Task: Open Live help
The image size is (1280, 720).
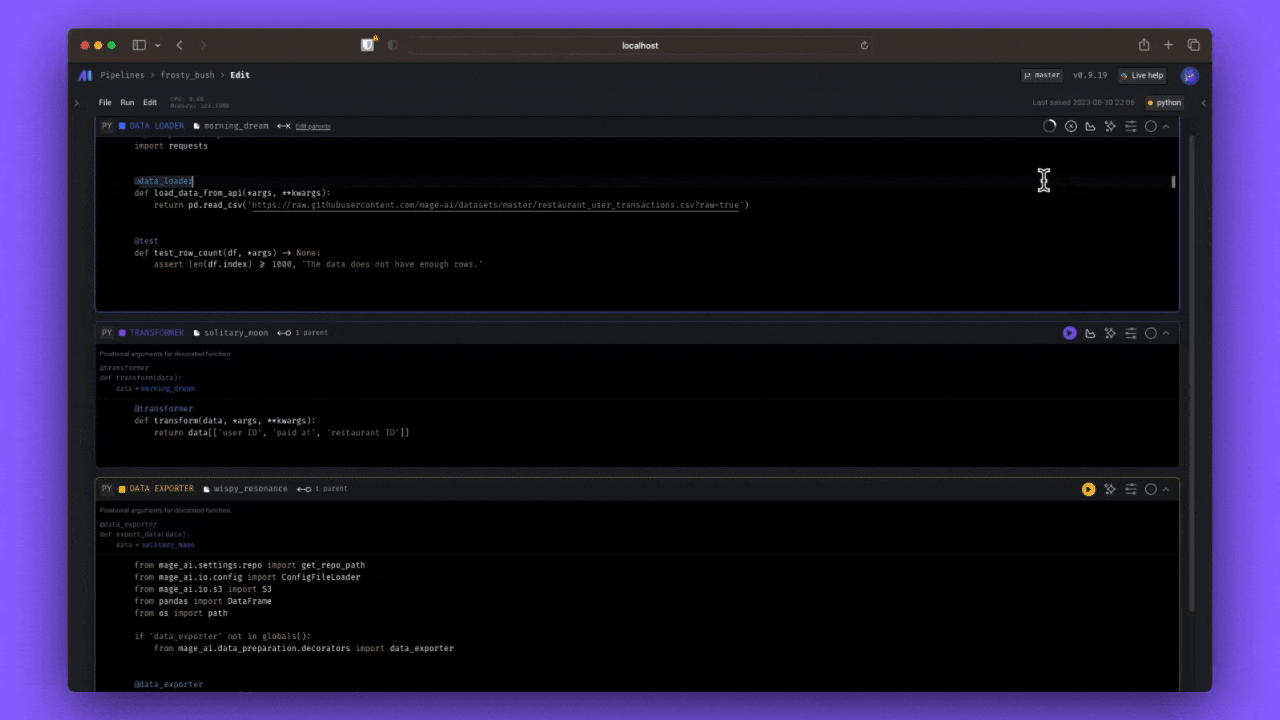Action: (x=1141, y=75)
